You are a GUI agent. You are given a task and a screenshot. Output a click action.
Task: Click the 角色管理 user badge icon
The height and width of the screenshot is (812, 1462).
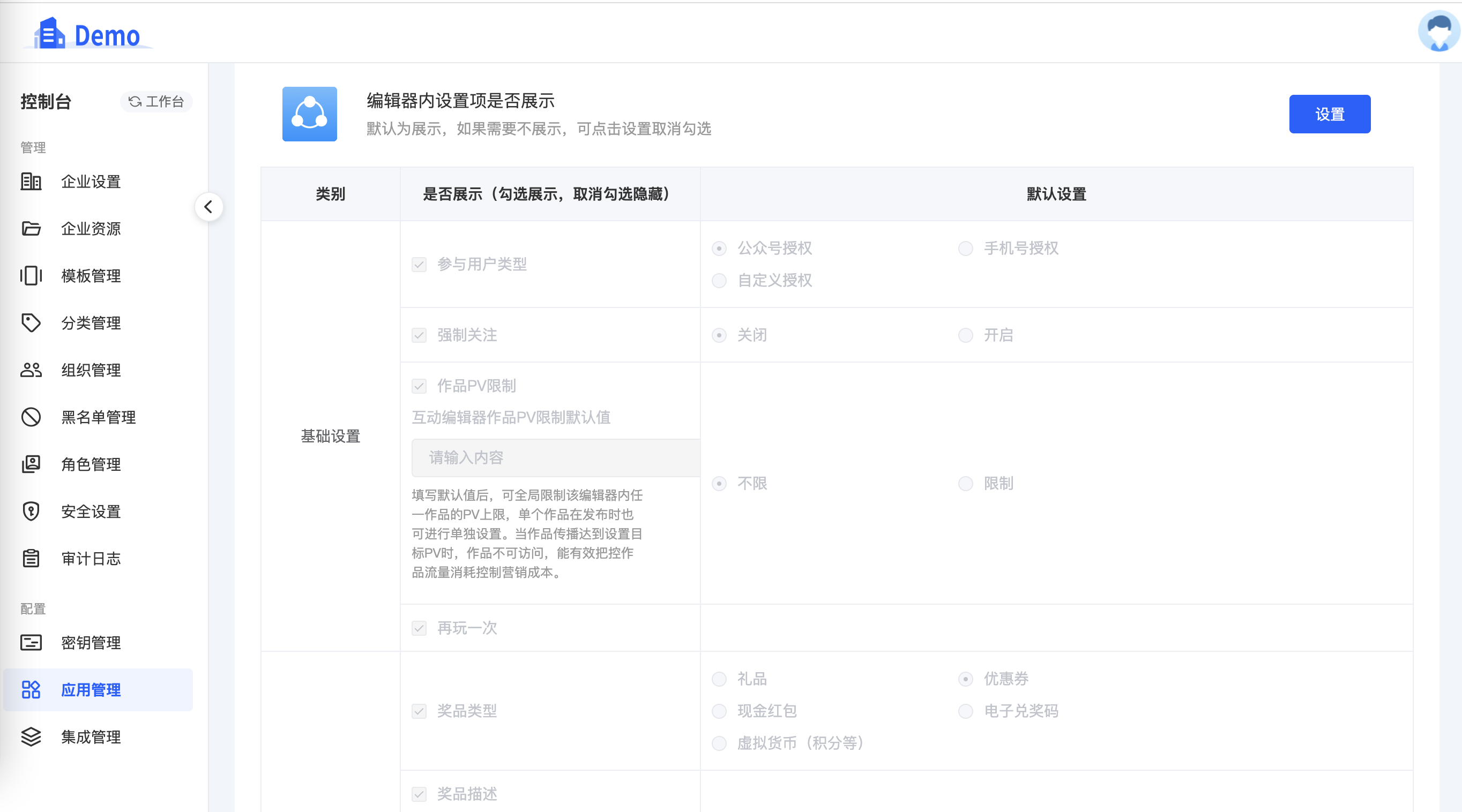pos(31,464)
